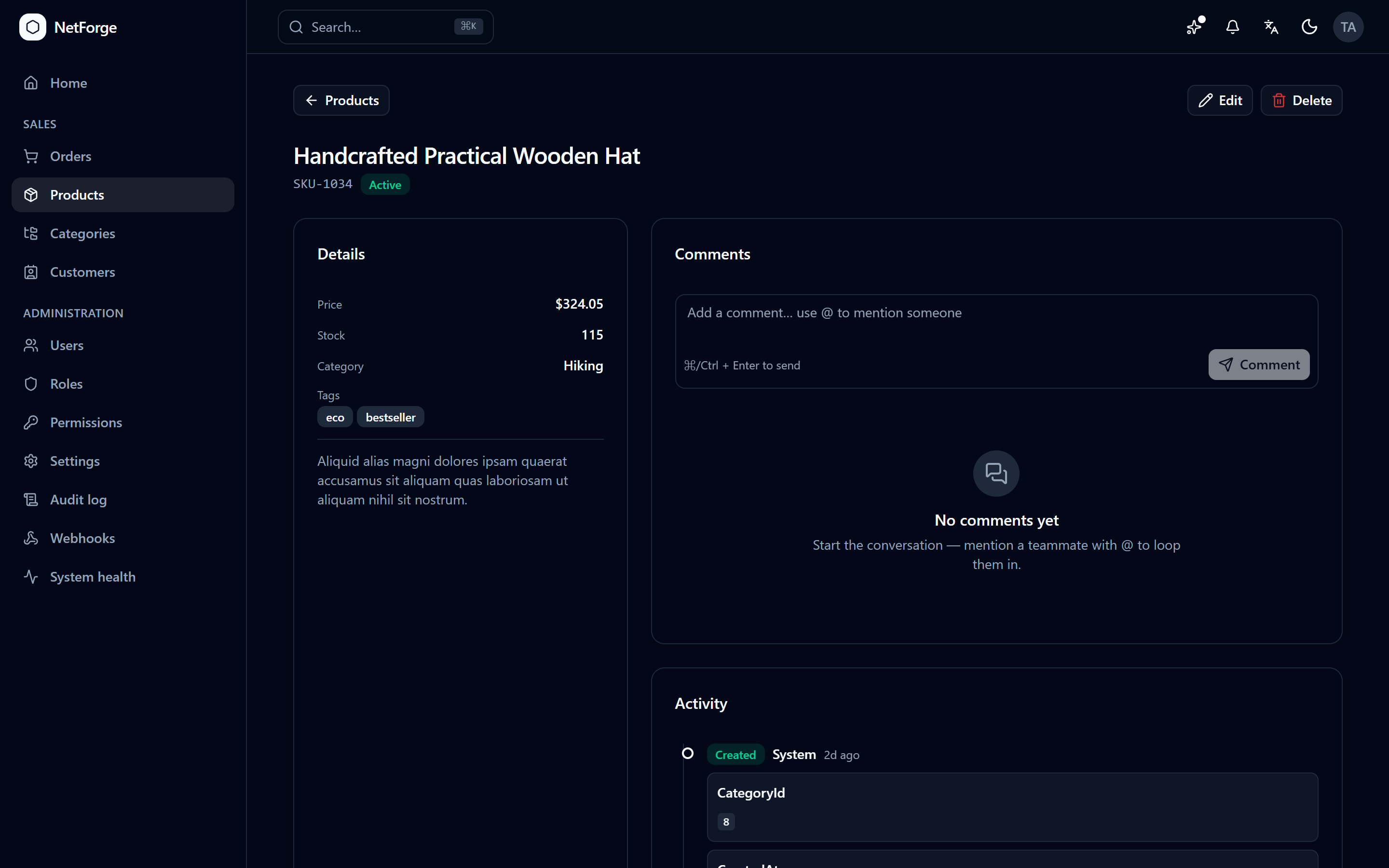The image size is (1389, 868).
Task: Open Permissions in the sidebar
Action: pyautogui.click(x=123, y=422)
